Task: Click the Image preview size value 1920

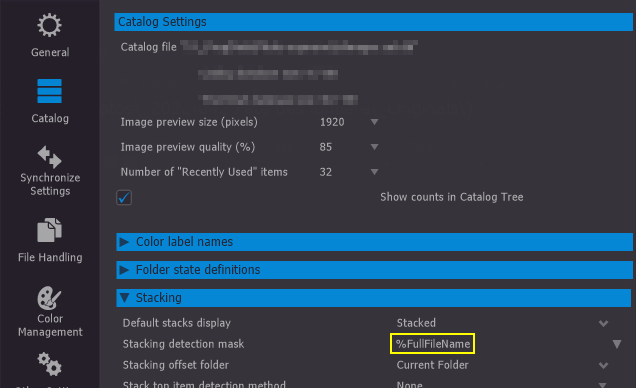Action: coord(332,122)
